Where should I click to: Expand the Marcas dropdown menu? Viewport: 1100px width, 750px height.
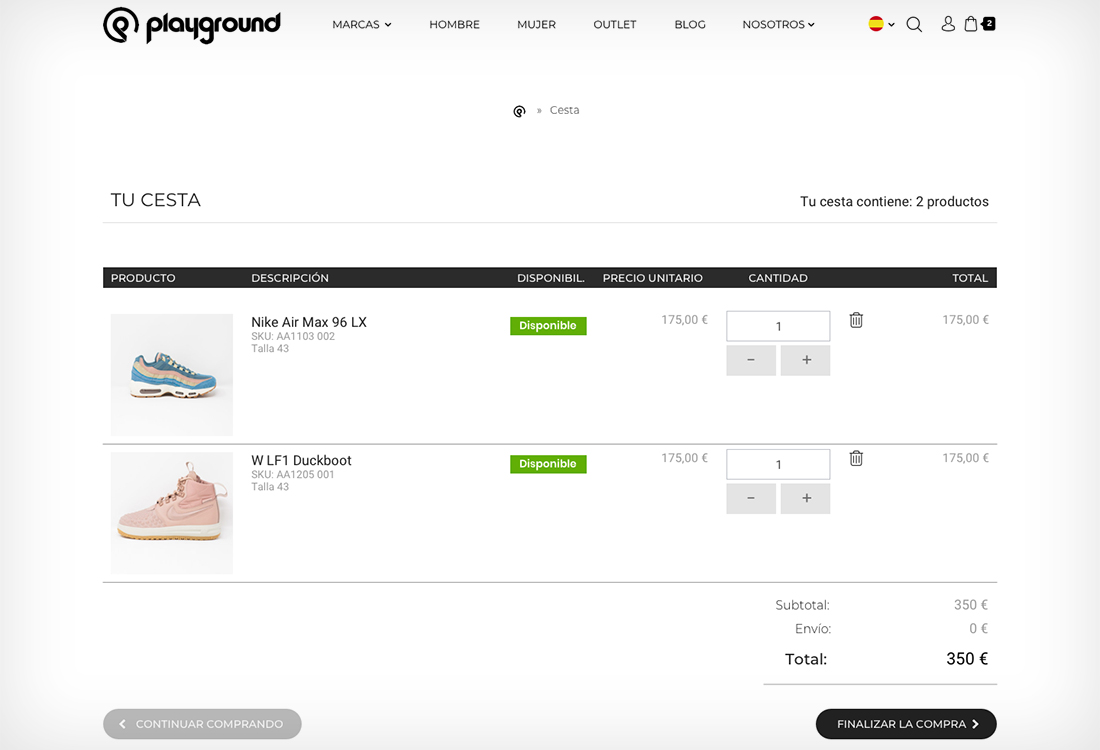(361, 25)
